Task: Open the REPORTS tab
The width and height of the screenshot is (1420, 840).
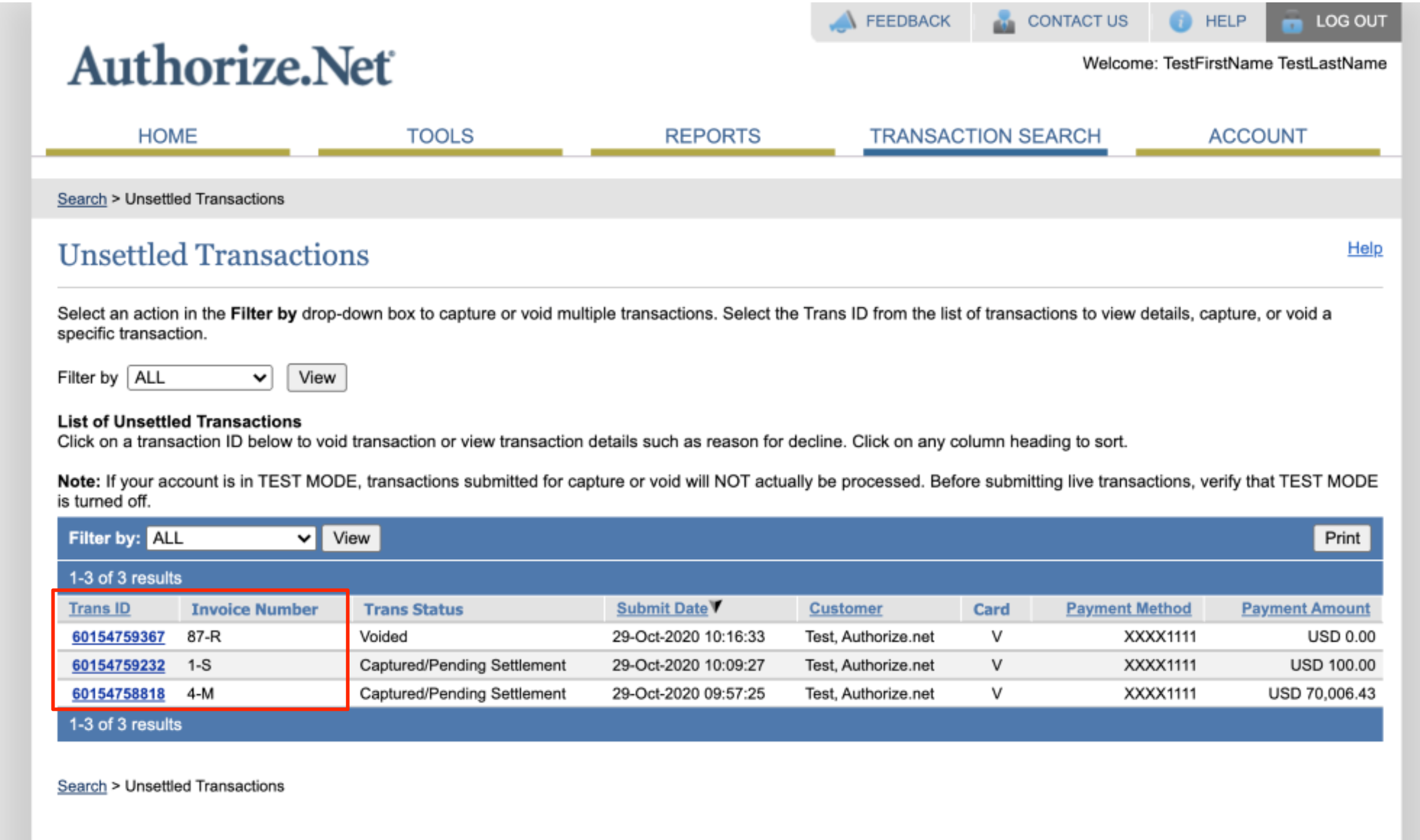Action: 712,136
